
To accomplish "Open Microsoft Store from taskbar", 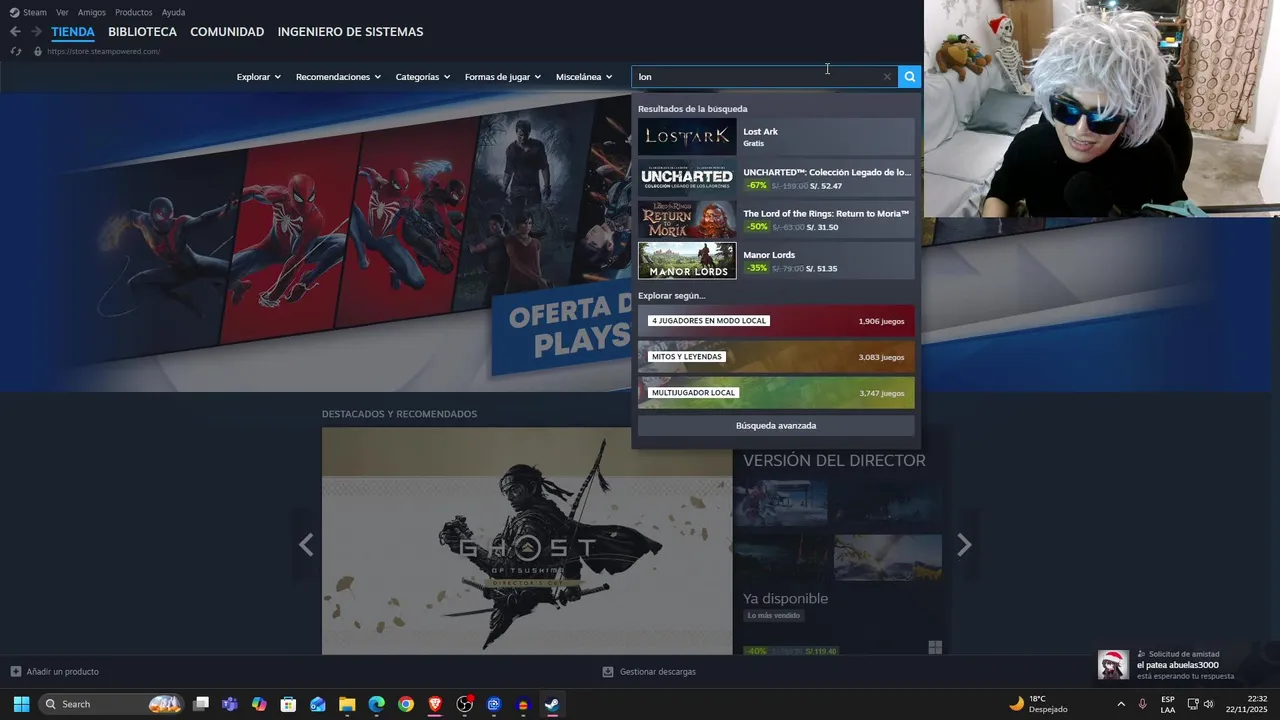I will click(288, 704).
